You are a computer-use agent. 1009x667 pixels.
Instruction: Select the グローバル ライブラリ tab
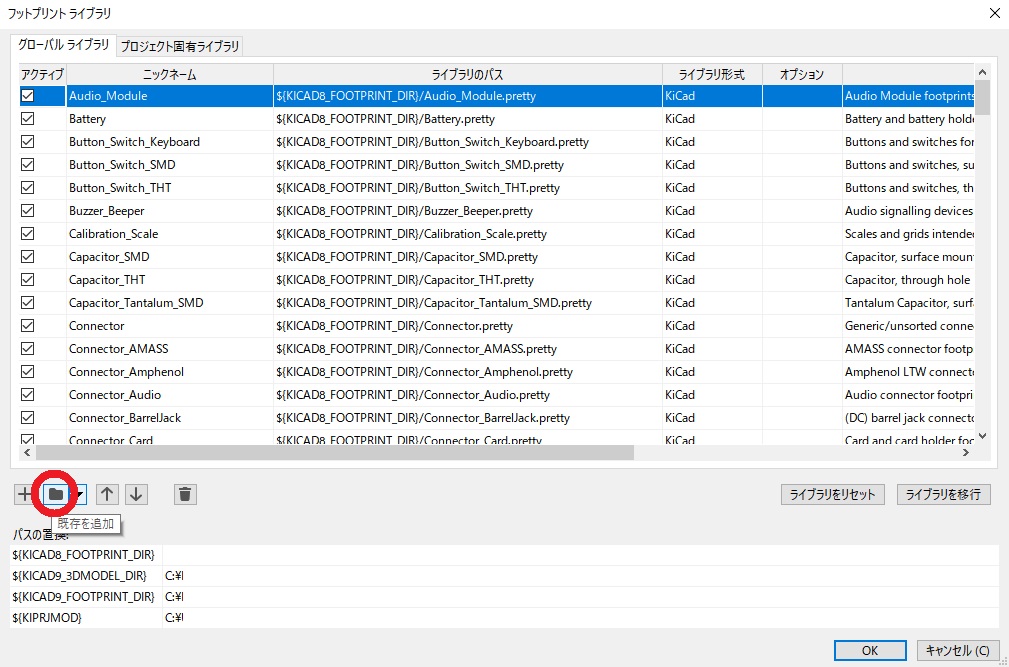point(64,45)
